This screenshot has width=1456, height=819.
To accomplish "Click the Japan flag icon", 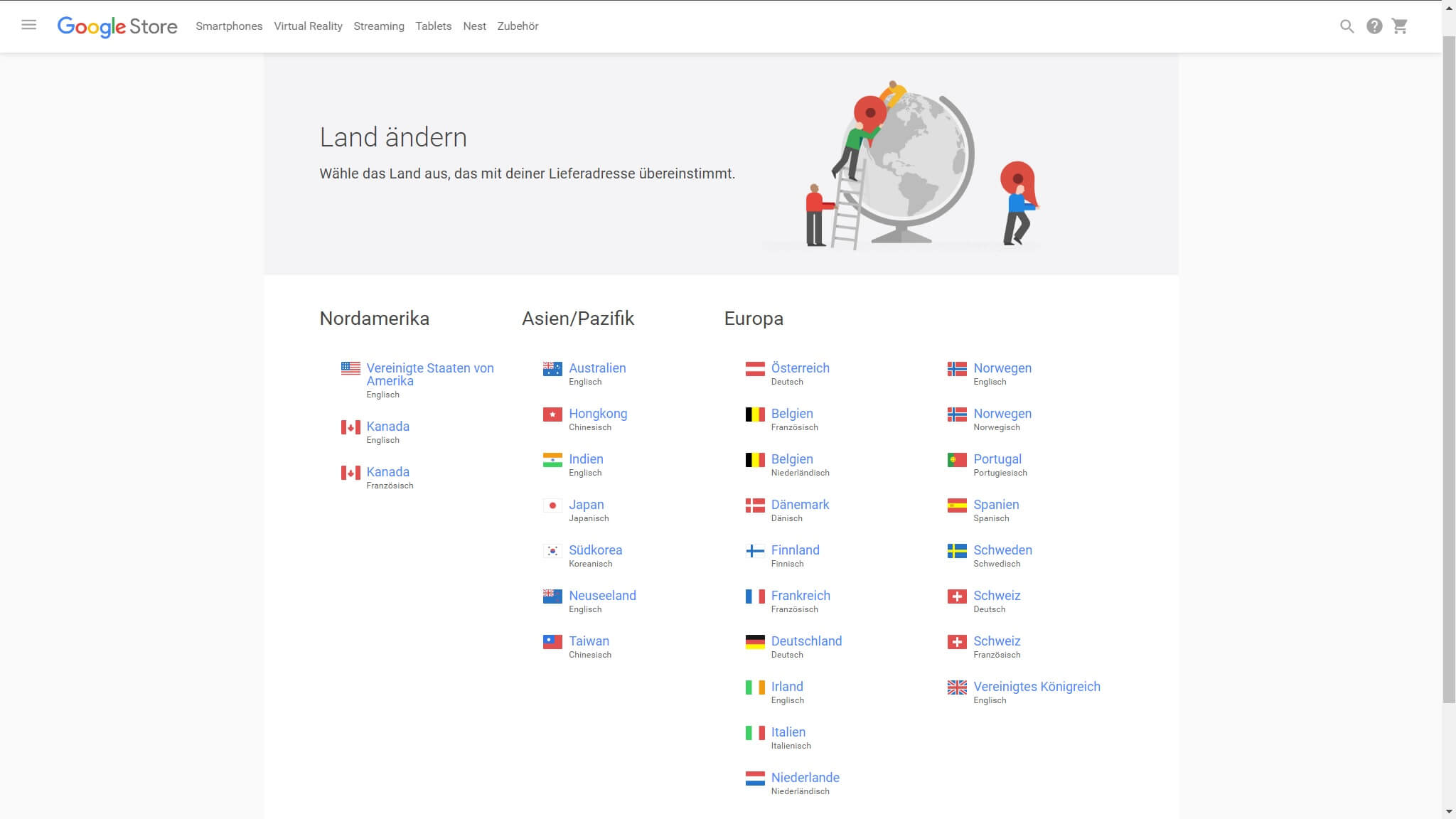I will pyautogui.click(x=552, y=505).
